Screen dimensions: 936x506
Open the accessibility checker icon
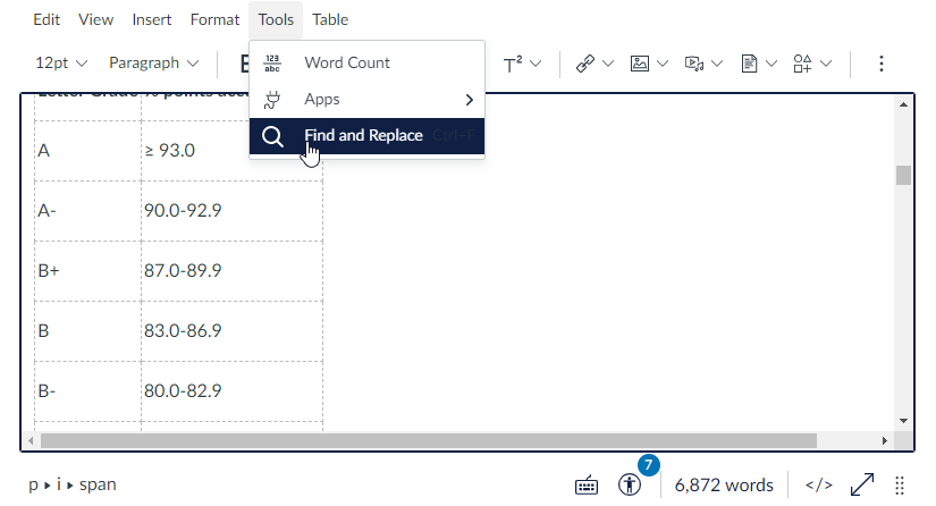[629, 486]
